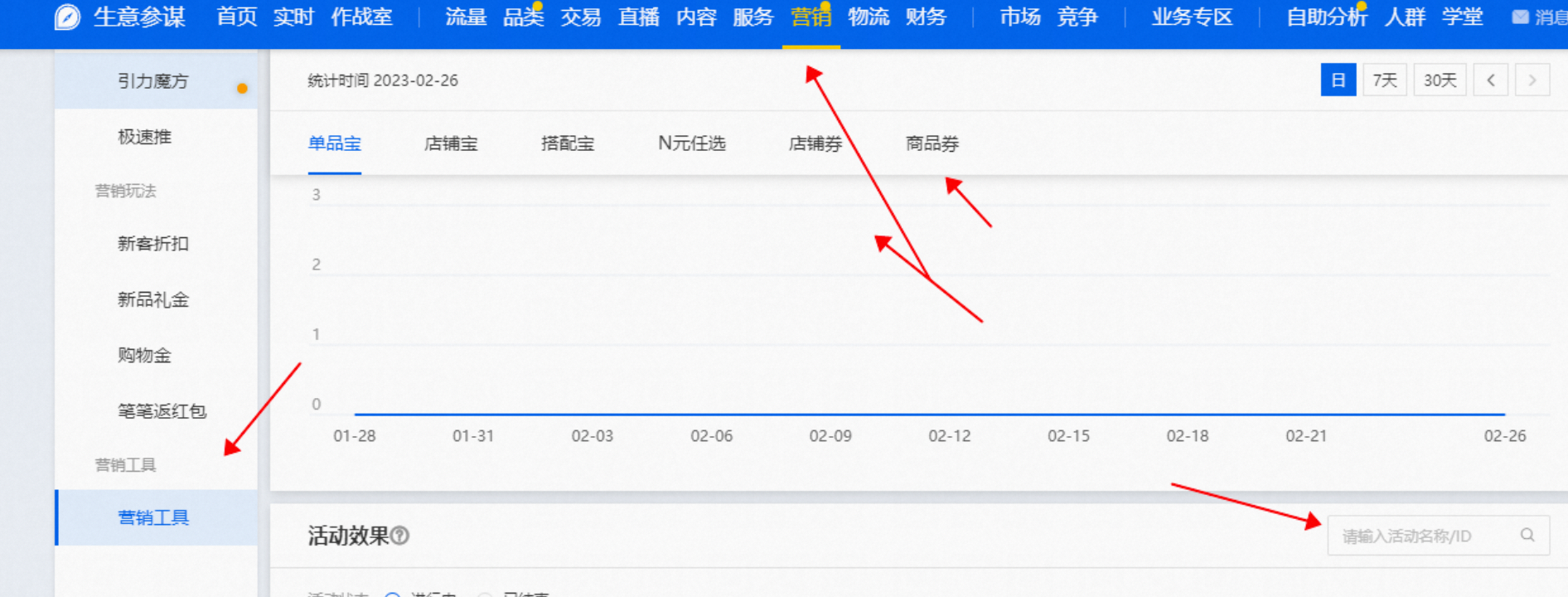Screen dimensions: 1568x597
Task: Go to next date with right chevron
Action: (1532, 80)
